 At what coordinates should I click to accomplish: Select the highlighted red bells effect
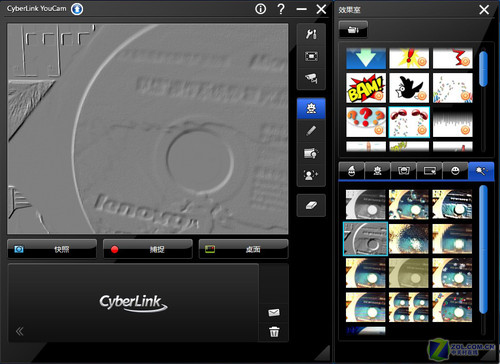click(x=409, y=122)
